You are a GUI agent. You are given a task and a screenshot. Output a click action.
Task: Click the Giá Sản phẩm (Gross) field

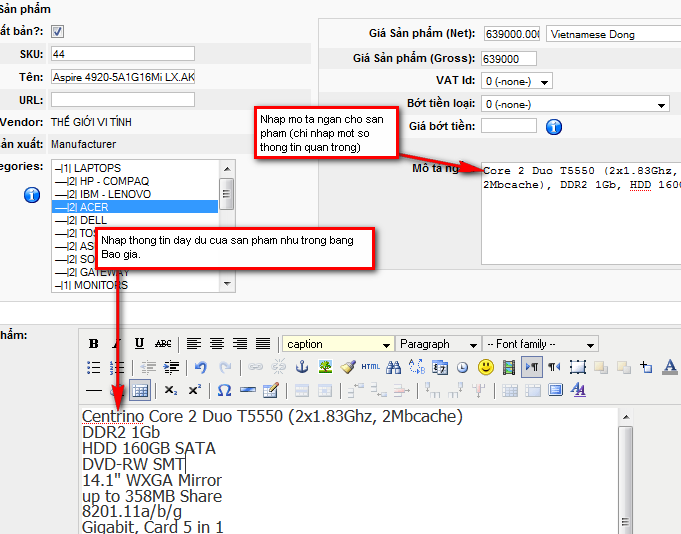[509, 59]
